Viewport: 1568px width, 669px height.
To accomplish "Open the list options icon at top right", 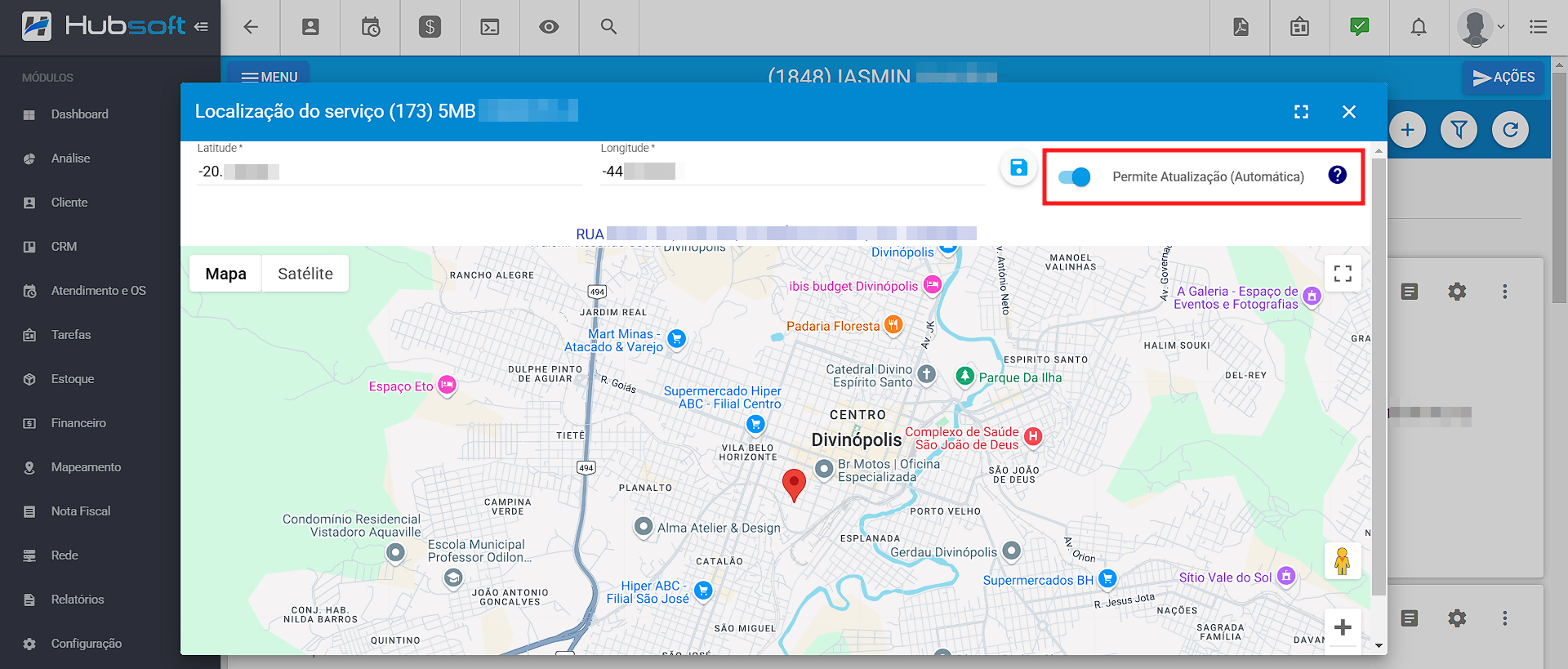I will click(1539, 27).
